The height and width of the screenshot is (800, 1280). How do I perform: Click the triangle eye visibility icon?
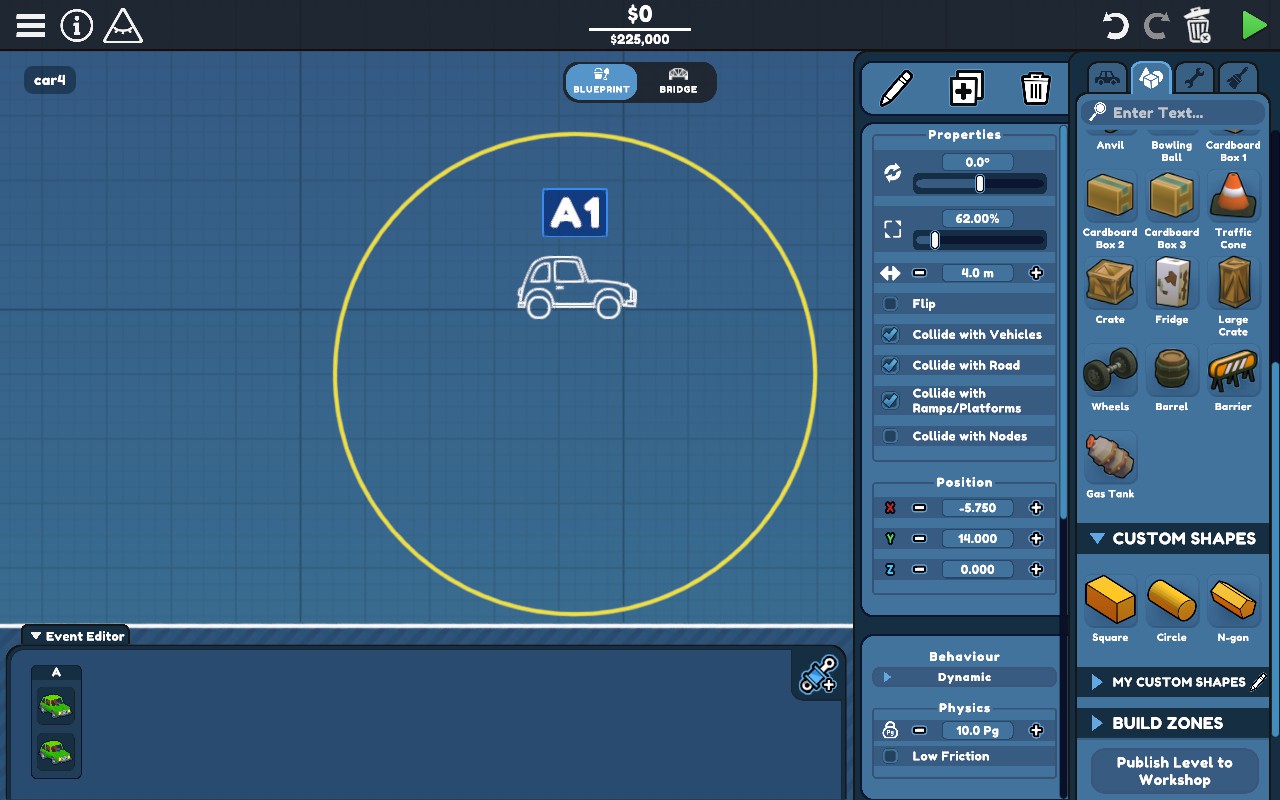pyautogui.click(x=123, y=26)
